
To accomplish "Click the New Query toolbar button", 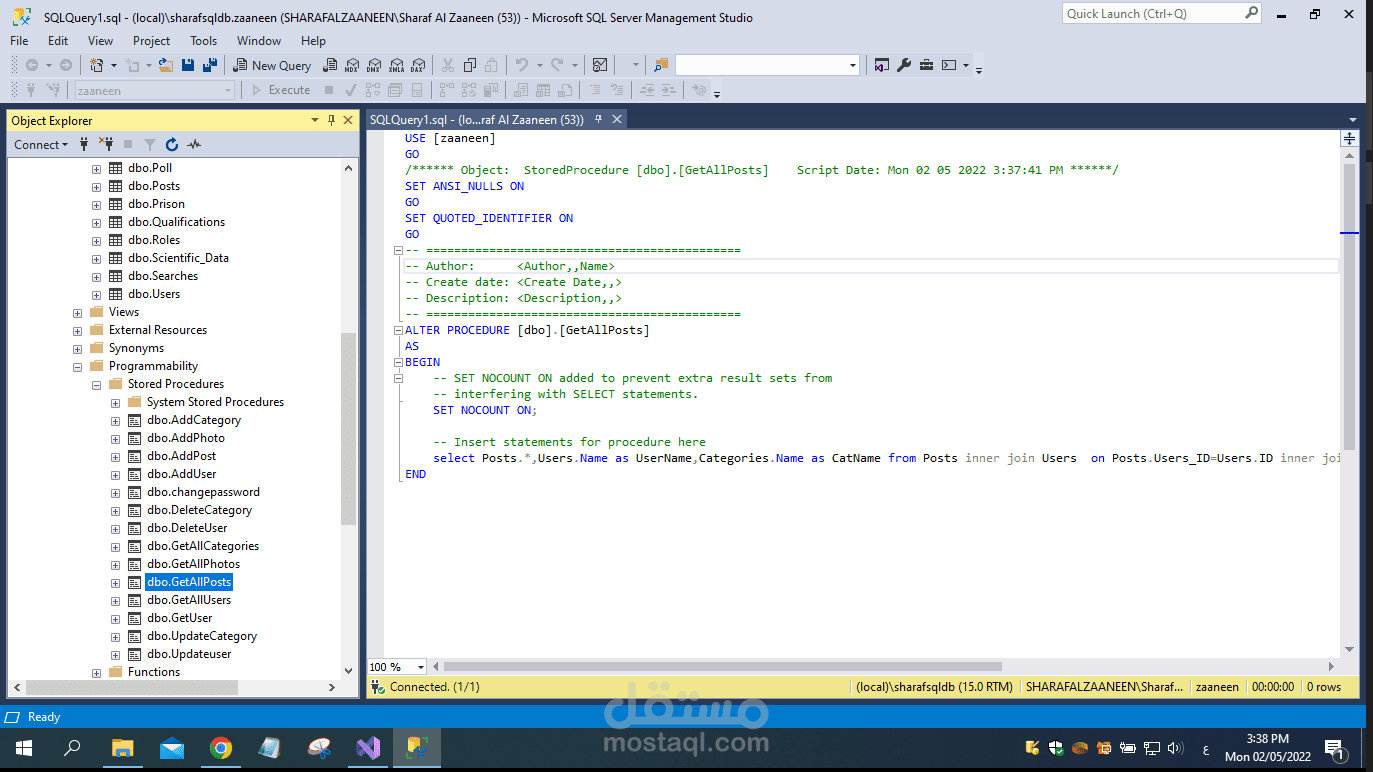I will pos(273,65).
